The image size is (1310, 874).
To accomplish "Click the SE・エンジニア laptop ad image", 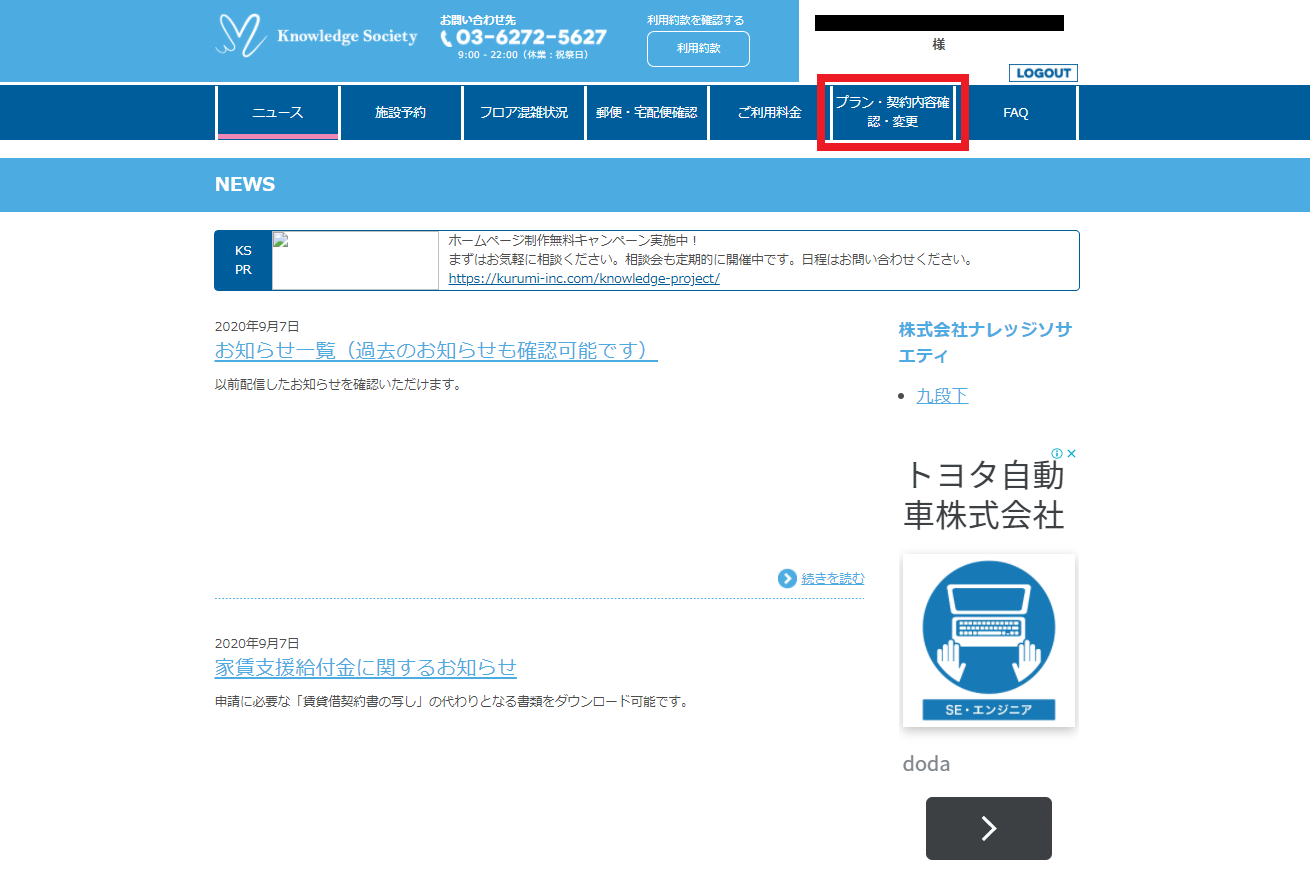I will 988,640.
